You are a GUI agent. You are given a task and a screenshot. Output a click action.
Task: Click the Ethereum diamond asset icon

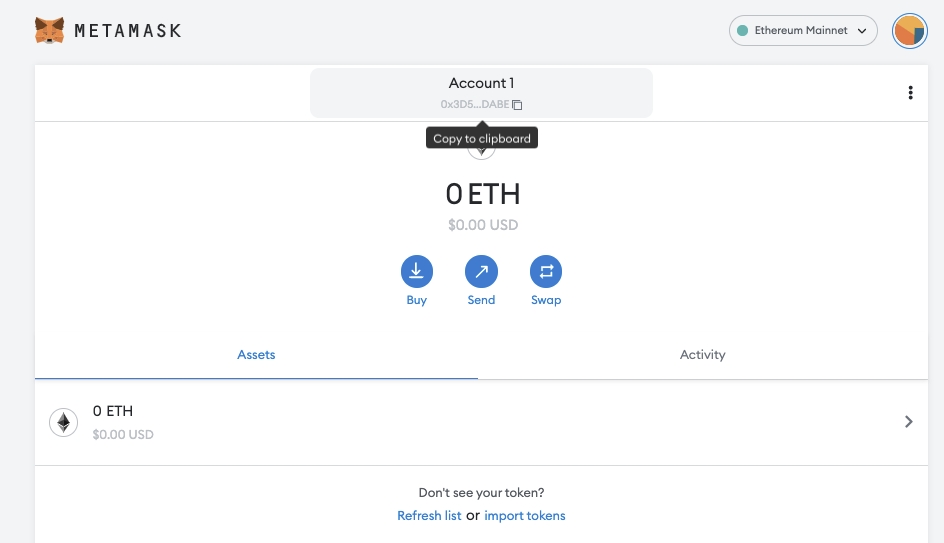63,422
